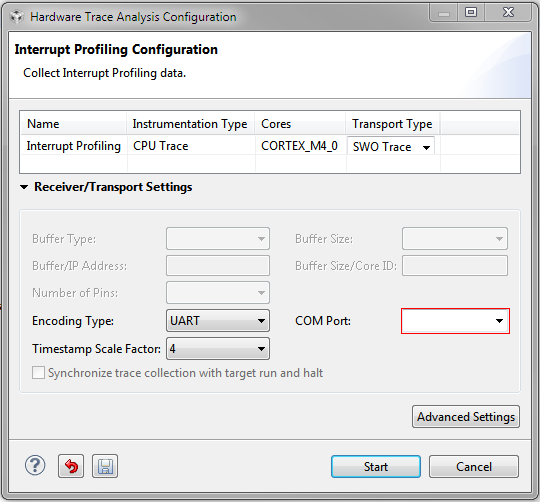Click the Buffer Size/Core ID input field
The width and height of the screenshot is (540, 502).
455,265
